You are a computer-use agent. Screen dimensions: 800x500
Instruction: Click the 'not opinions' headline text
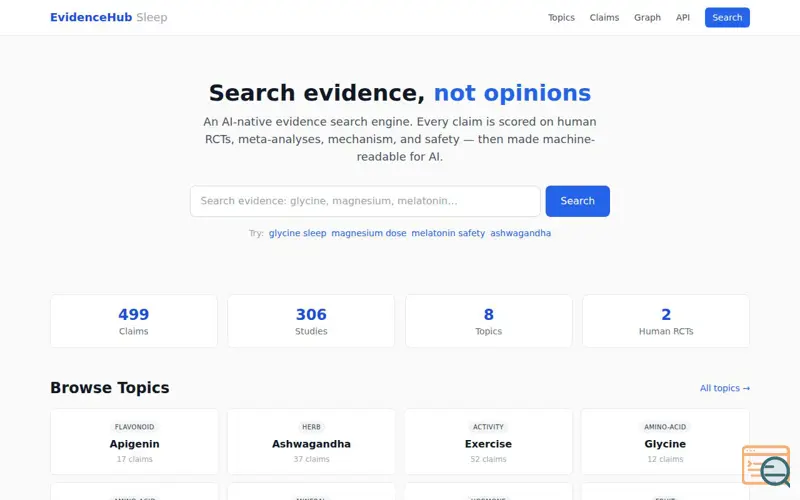coord(512,93)
